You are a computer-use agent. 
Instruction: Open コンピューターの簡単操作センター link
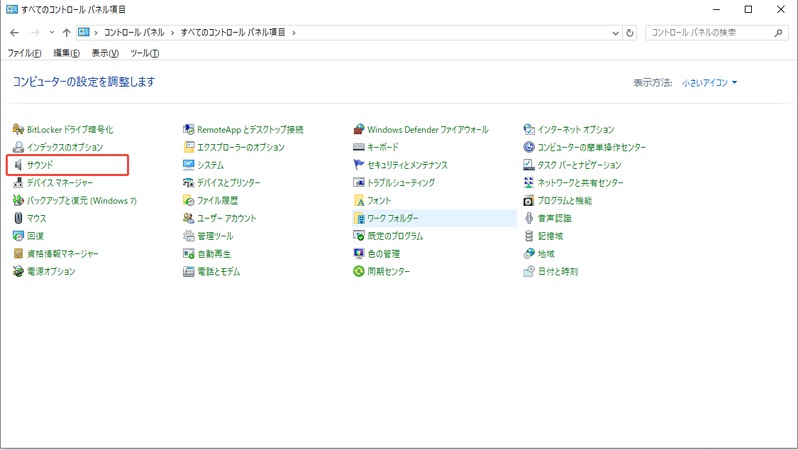click(x=592, y=147)
